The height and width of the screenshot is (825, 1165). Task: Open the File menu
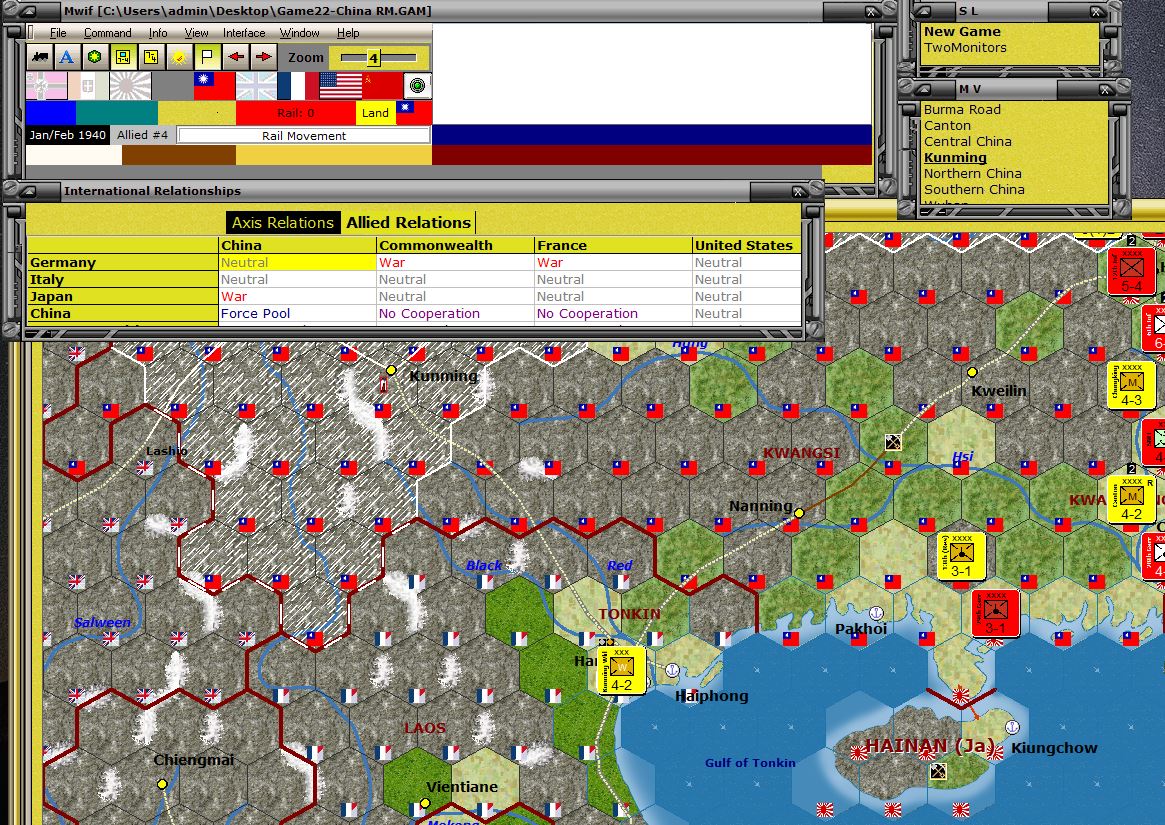point(58,33)
